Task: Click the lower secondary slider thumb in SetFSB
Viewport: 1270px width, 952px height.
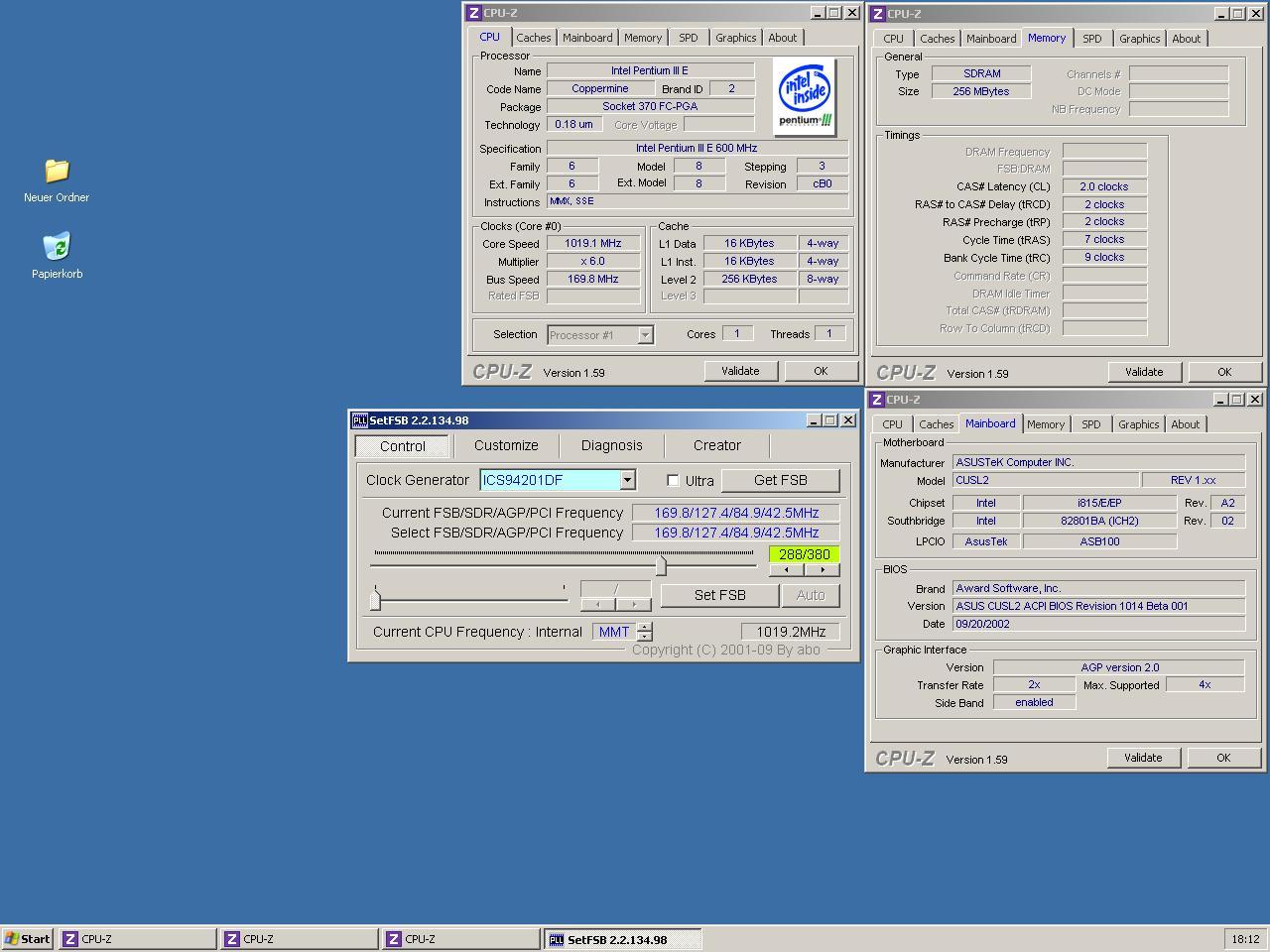Action: 375,599
